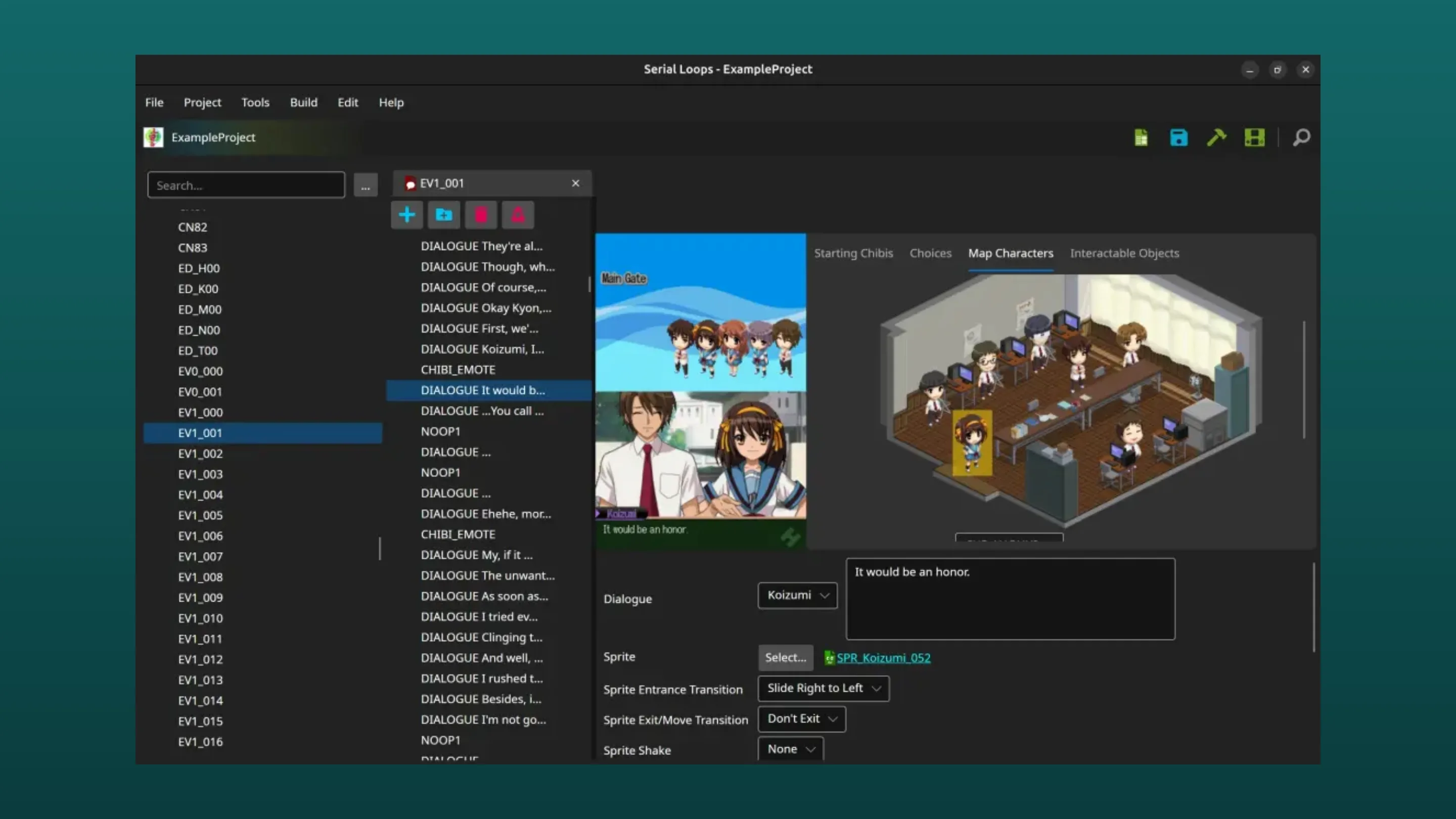This screenshot has width=1456, height=819.
Task: Select command 'DIALOGUE The unwant...'
Action: [x=489, y=575]
